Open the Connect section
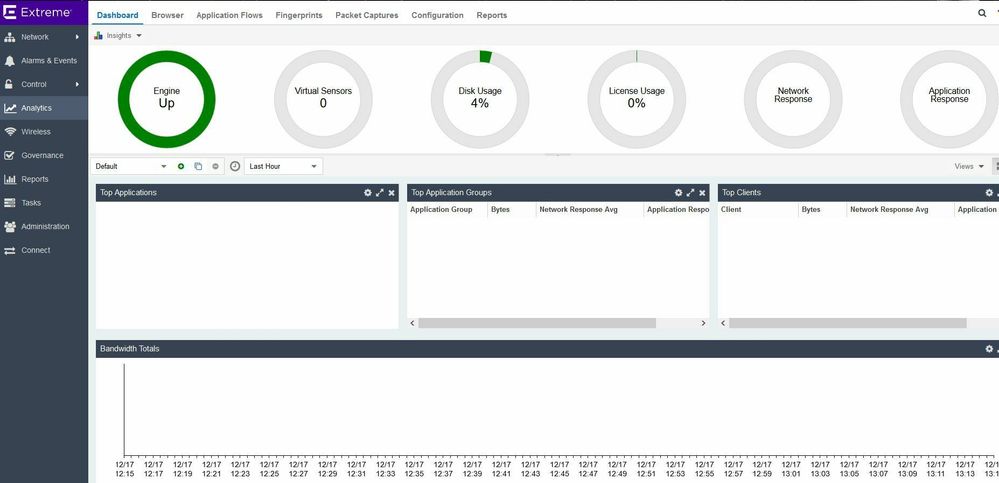This screenshot has width=999, height=483. (44, 250)
